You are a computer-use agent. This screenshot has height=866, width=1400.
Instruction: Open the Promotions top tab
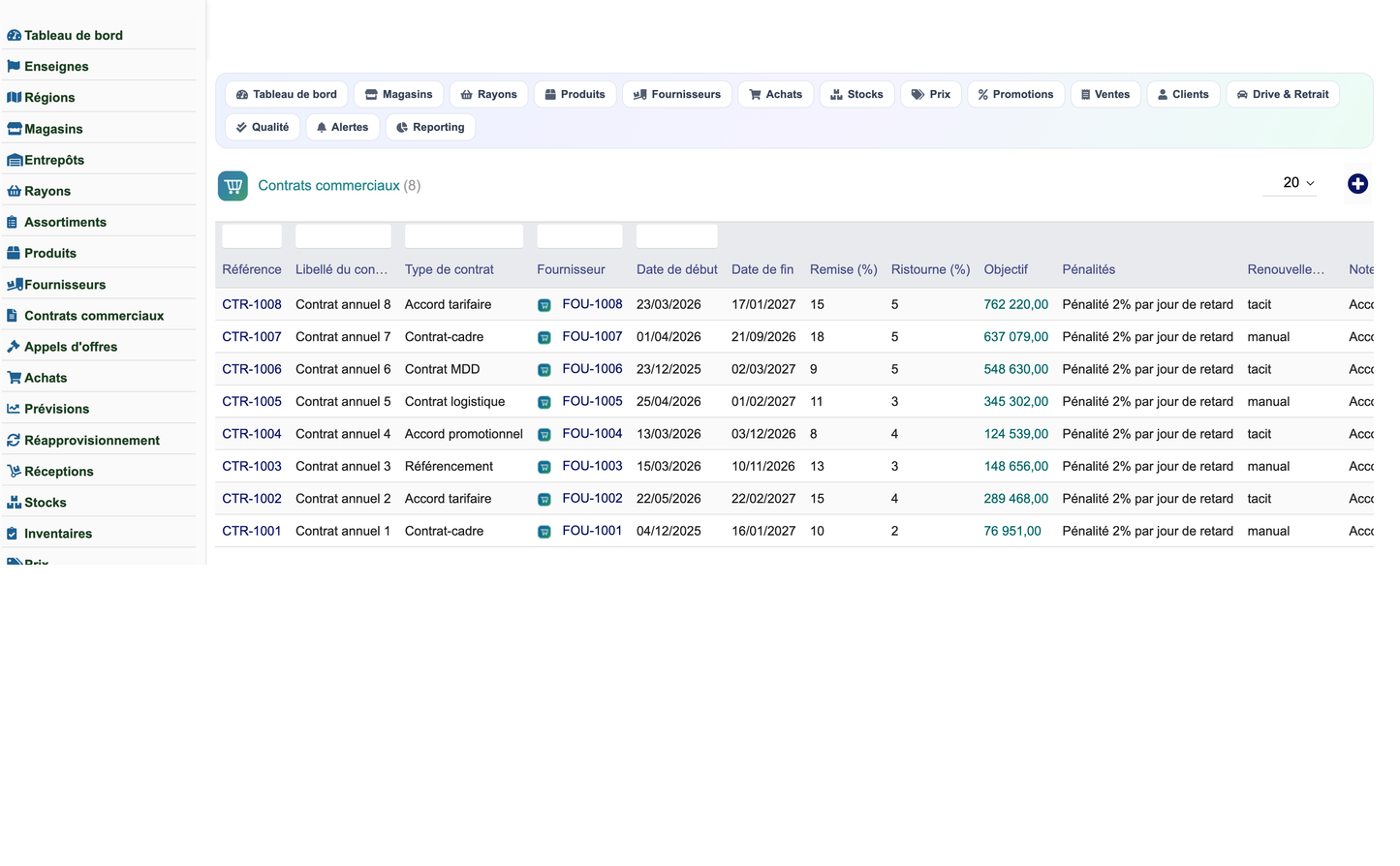(1015, 94)
